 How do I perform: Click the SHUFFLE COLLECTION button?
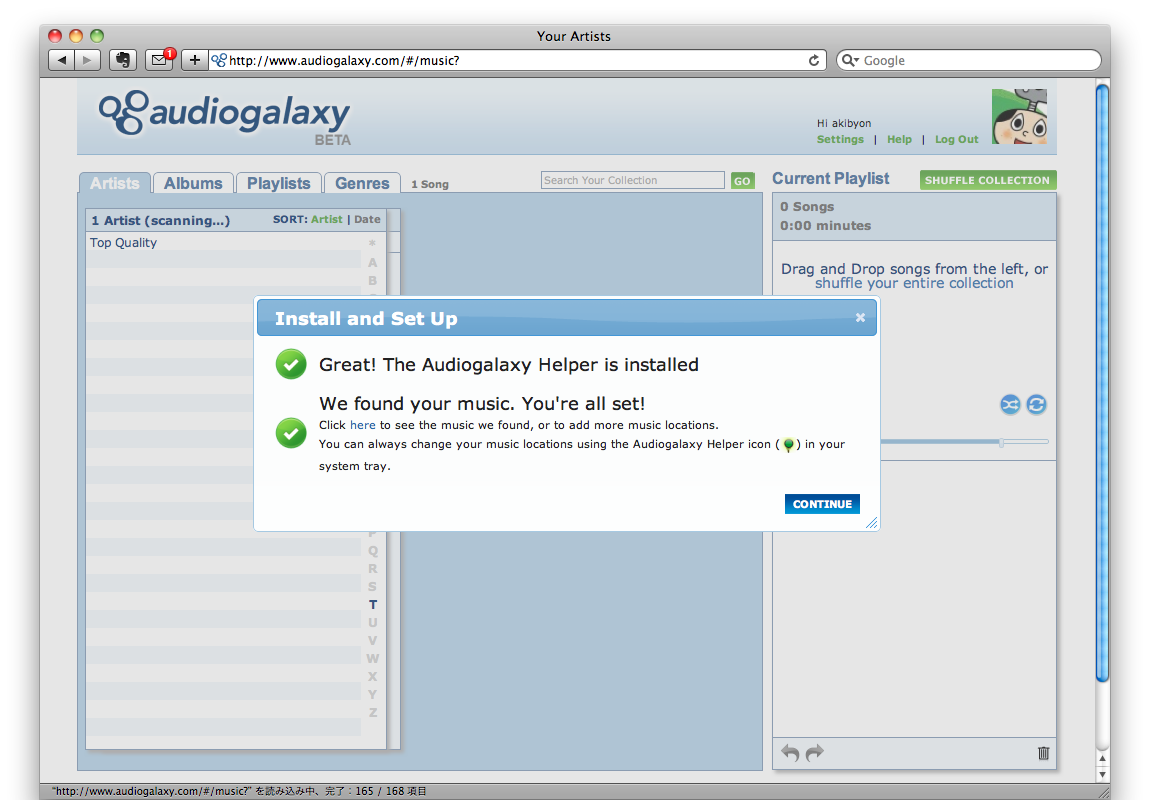987,180
